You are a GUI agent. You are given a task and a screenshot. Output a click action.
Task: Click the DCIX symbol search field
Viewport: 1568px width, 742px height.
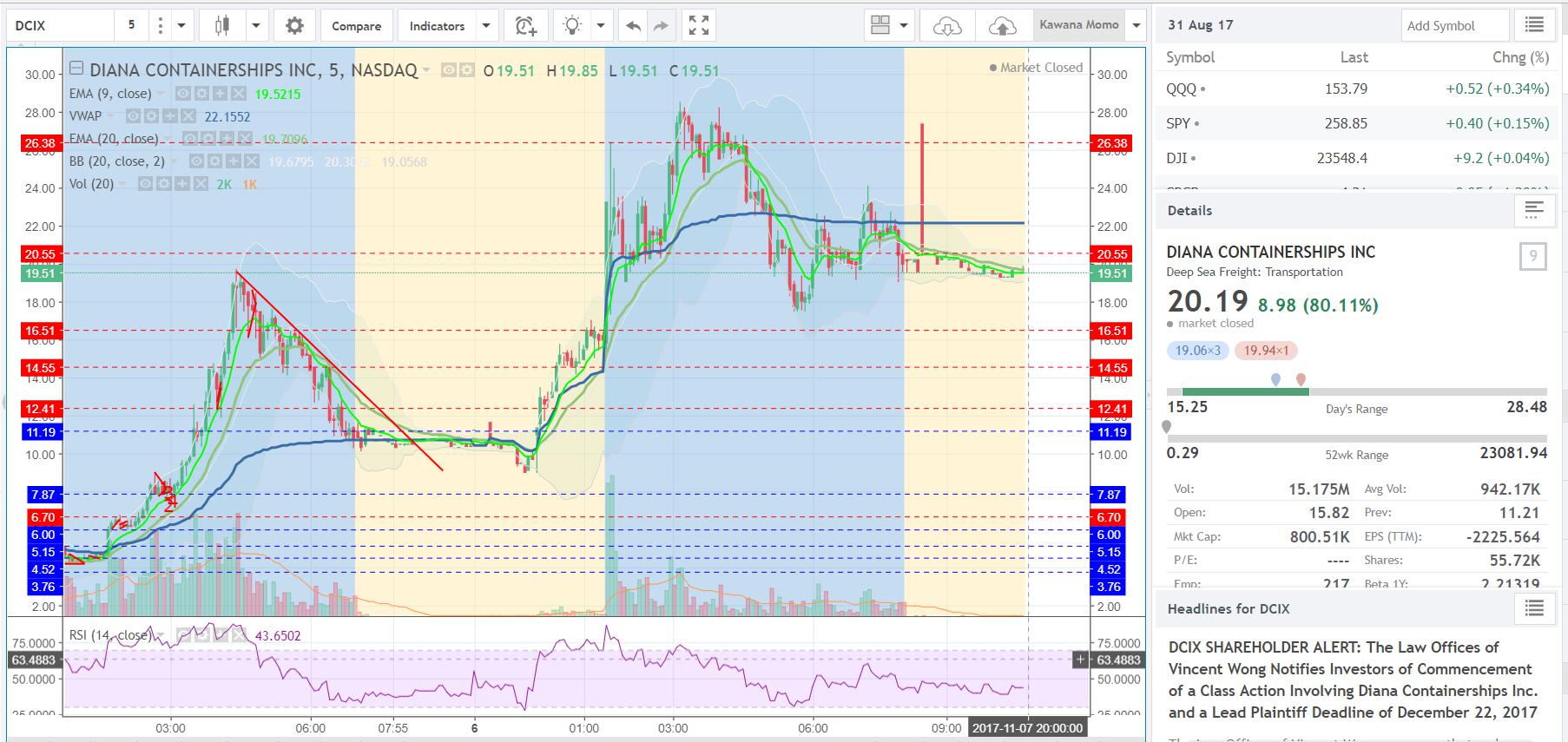point(59,25)
